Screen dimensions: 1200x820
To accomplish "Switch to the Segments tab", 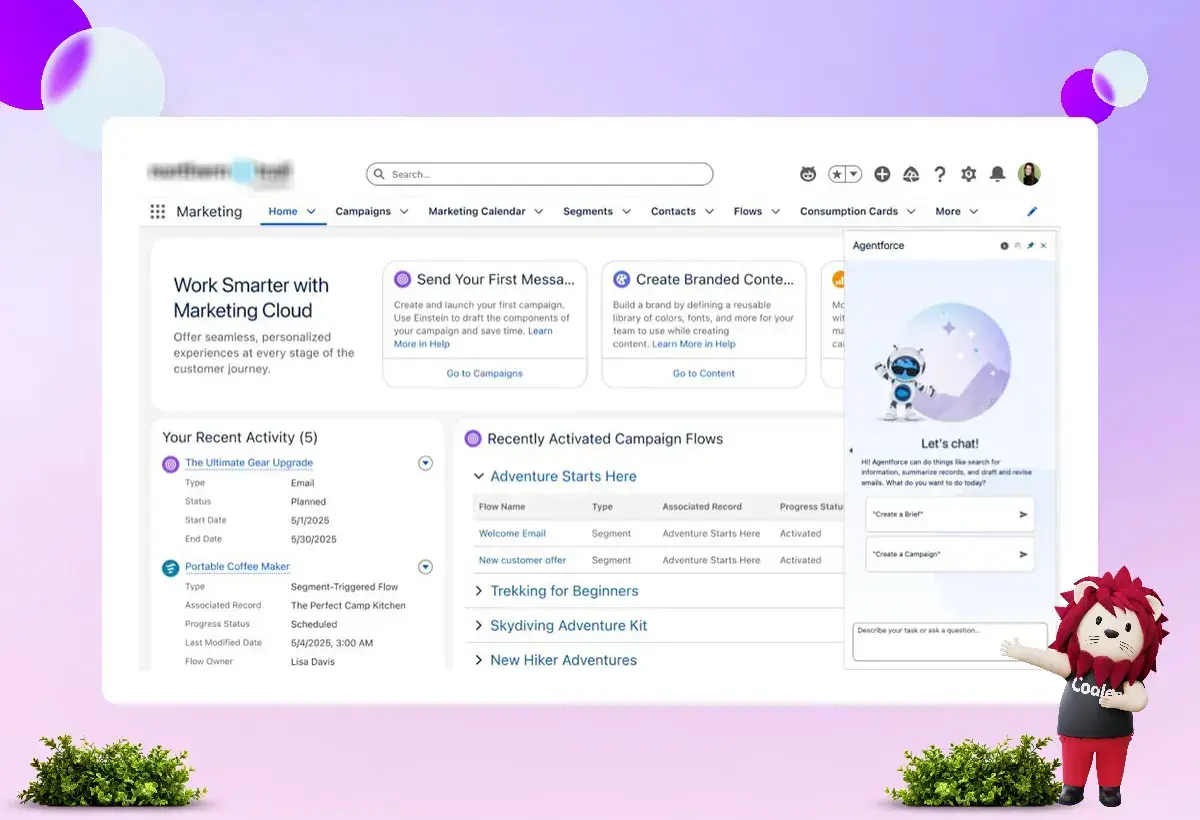I will pos(587,212).
